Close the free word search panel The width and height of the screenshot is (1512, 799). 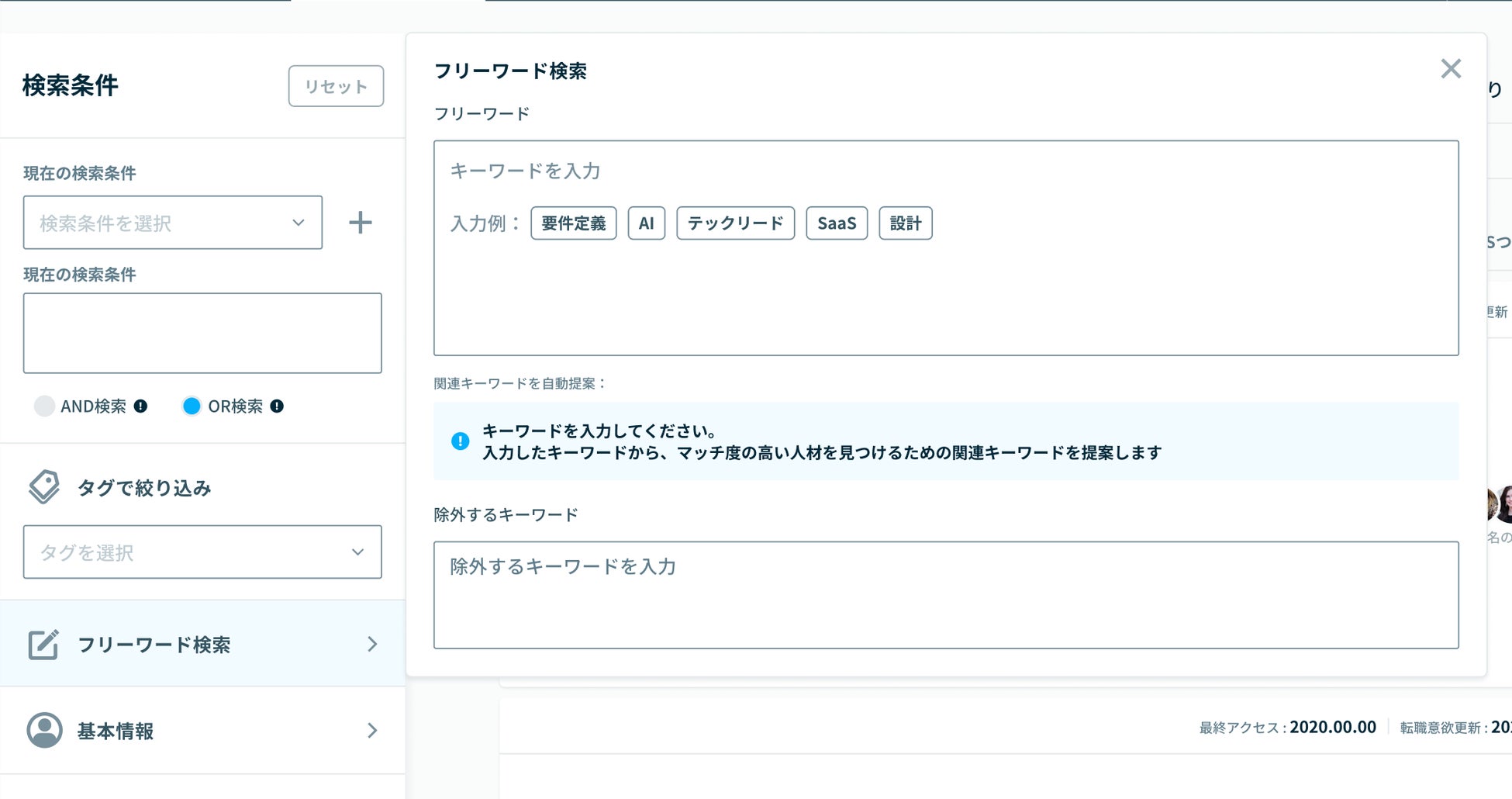(x=1450, y=69)
